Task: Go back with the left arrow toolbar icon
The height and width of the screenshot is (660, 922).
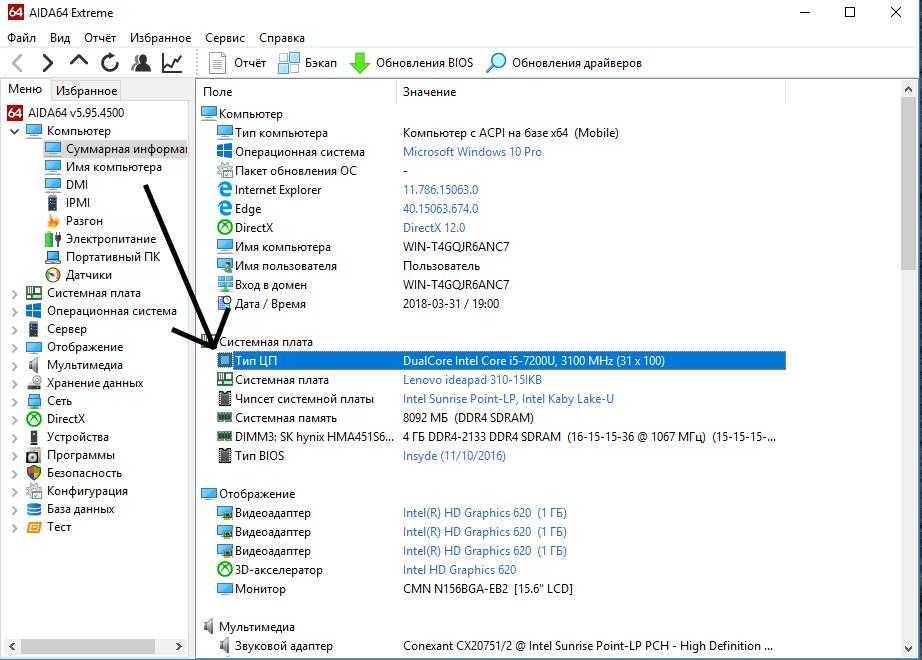Action: point(18,62)
